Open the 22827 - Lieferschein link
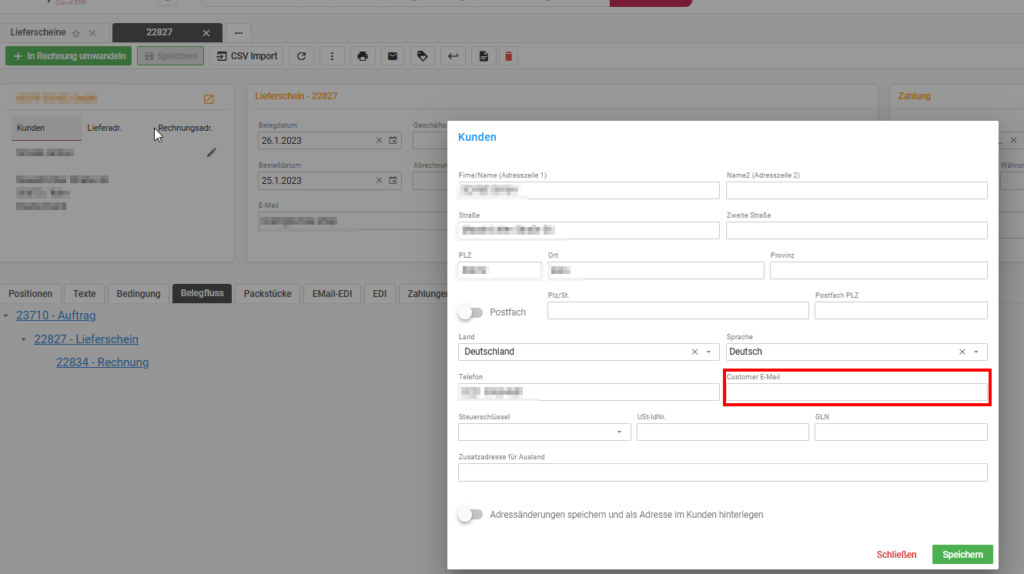 coord(86,340)
